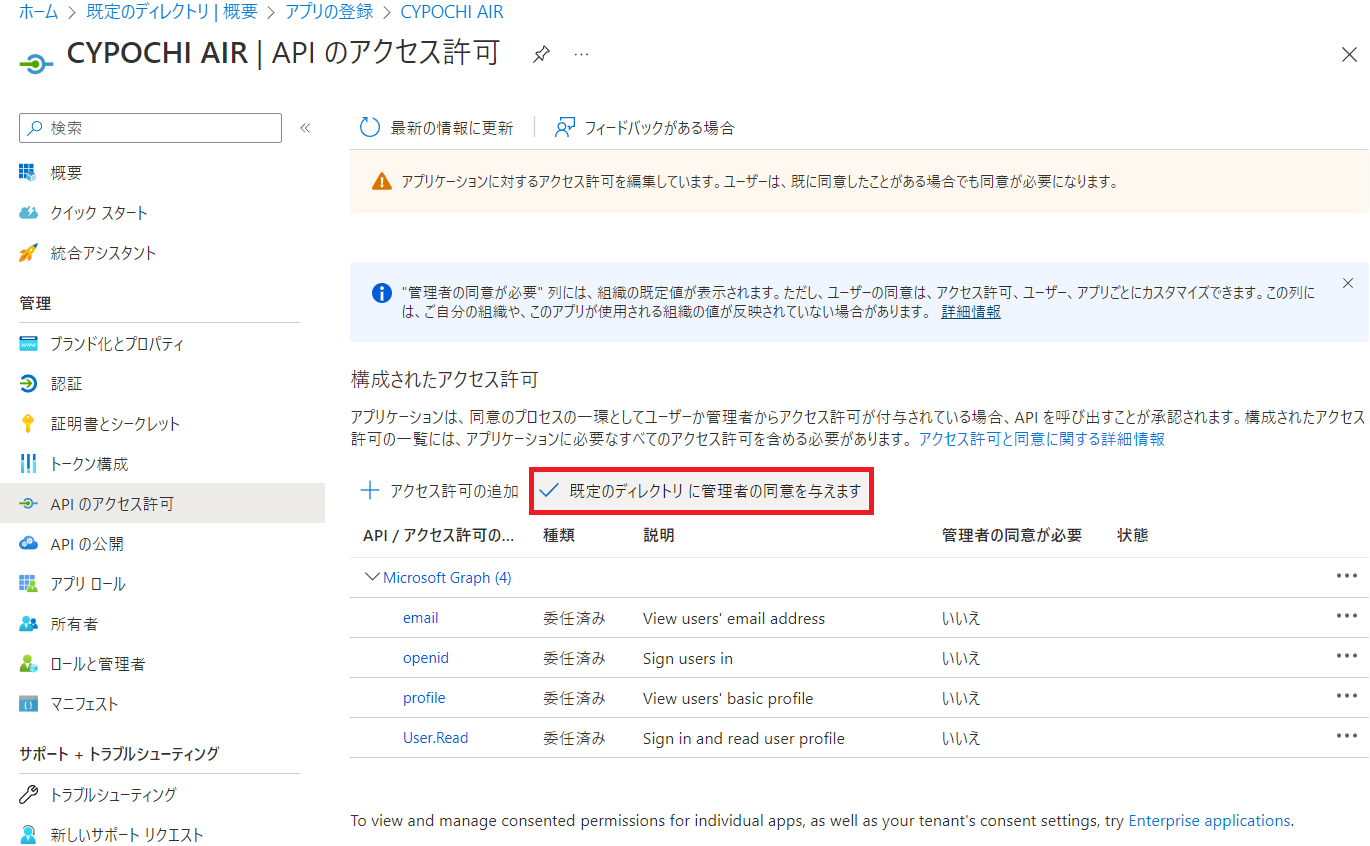Image resolution: width=1370 pixels, height=846 pixels.
Task: Open 証明書とシークレット menu item
Action: [x=115, y=424]
